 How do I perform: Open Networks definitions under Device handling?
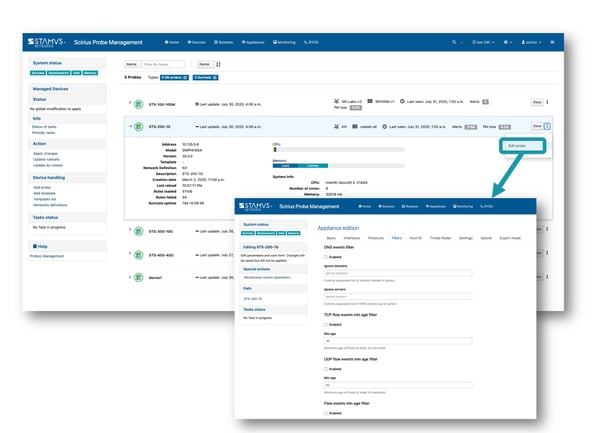click(50, 205)
